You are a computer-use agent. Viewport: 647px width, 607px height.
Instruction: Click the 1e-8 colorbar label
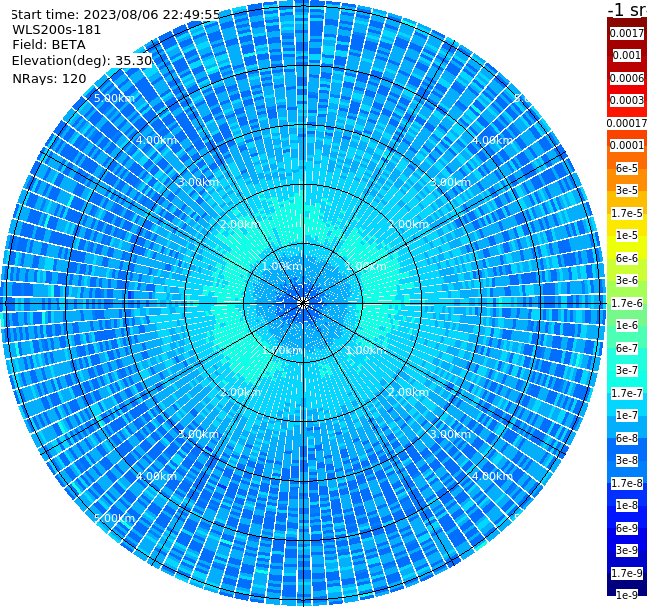tap(627, 505)
